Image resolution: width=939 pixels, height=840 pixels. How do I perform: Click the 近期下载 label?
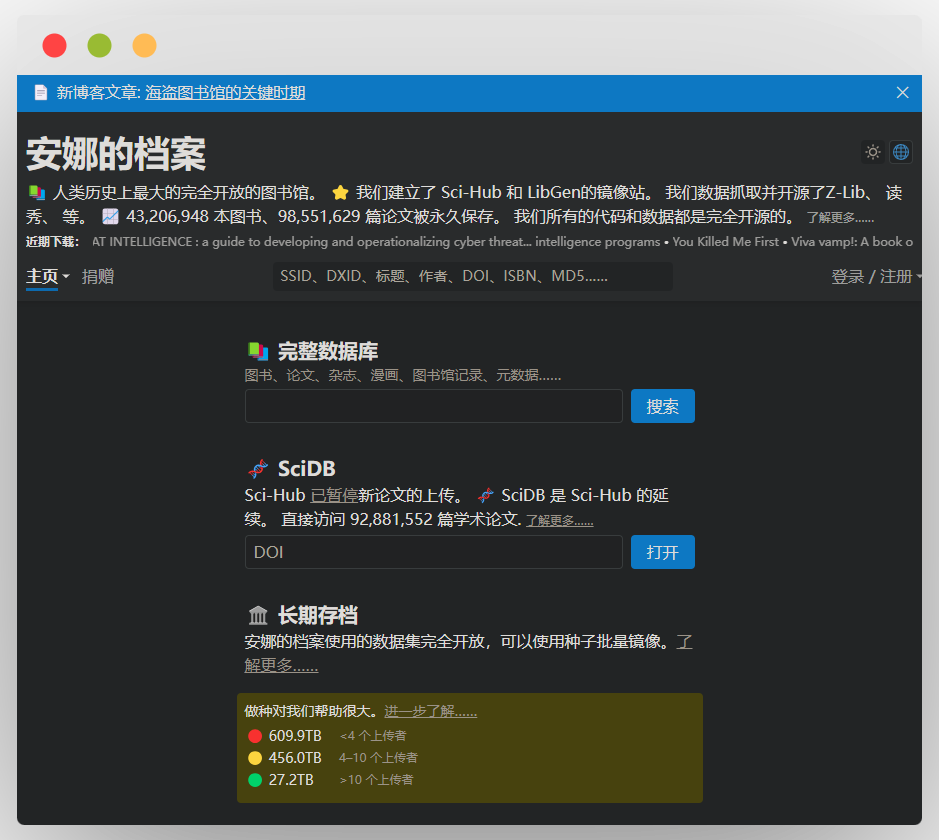52,242
